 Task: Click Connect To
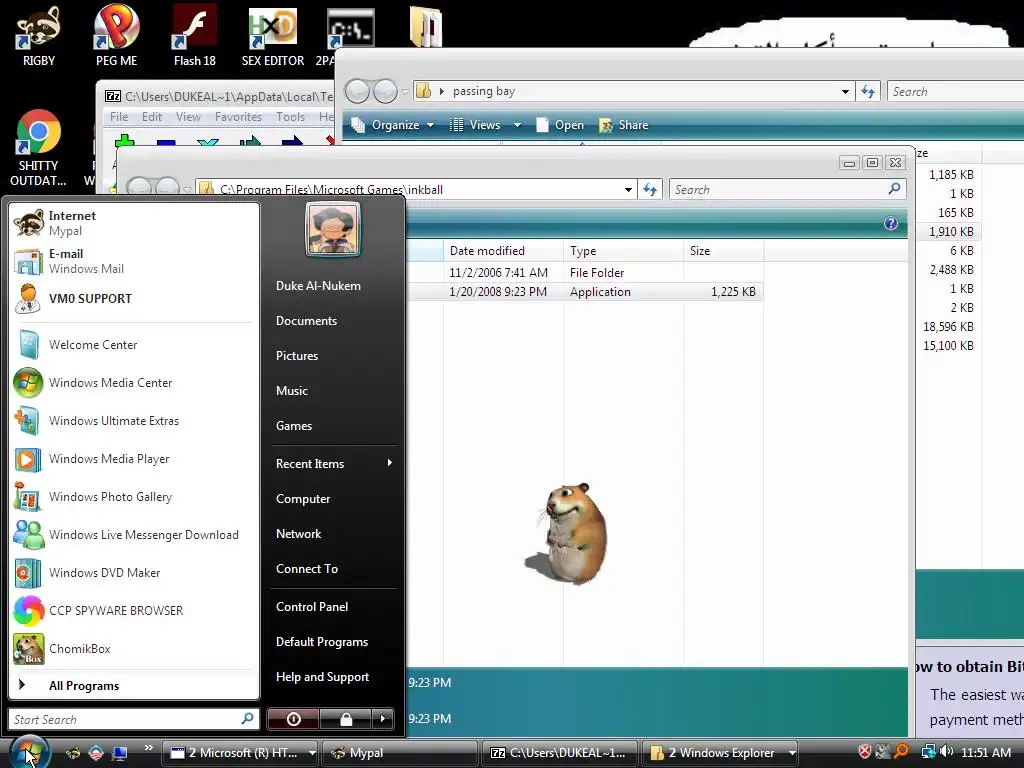307,569
